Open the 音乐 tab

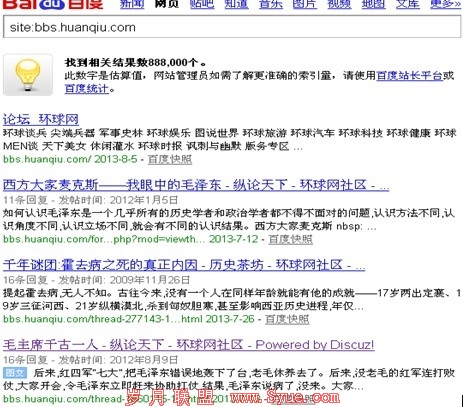coord(271,4)
